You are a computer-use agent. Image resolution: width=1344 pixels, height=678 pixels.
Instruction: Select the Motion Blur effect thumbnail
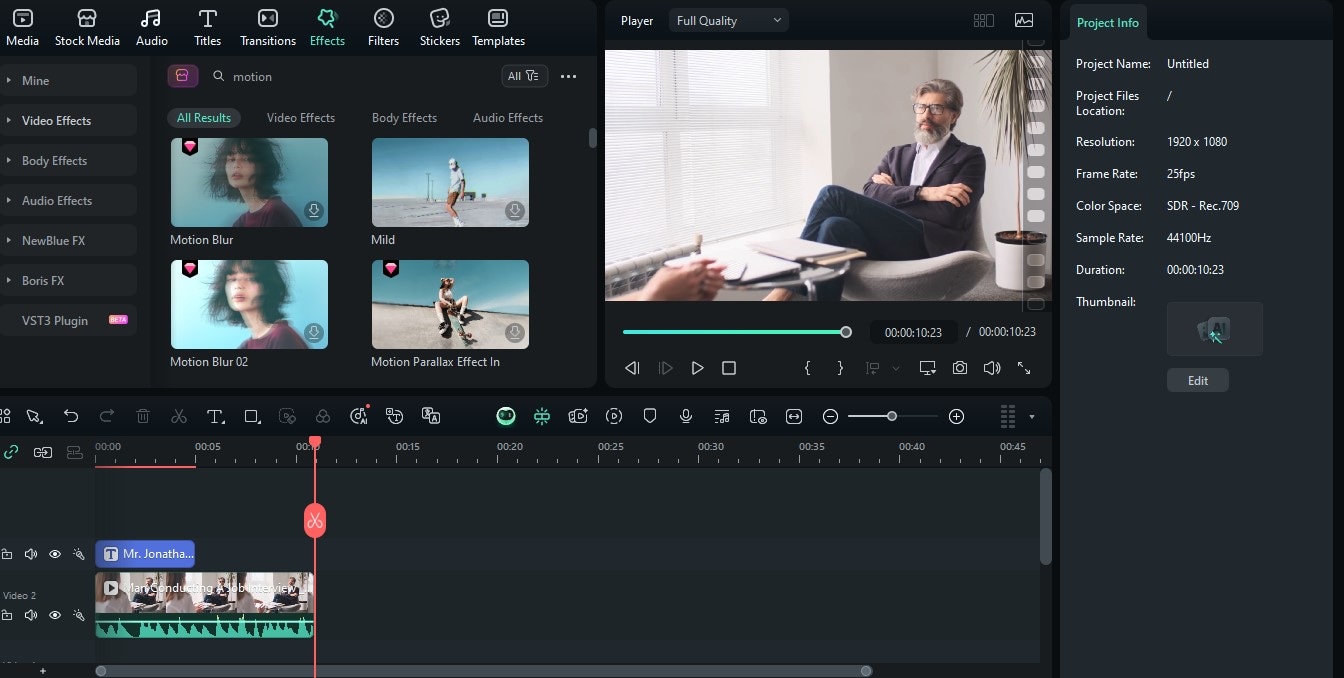point(249,182)
